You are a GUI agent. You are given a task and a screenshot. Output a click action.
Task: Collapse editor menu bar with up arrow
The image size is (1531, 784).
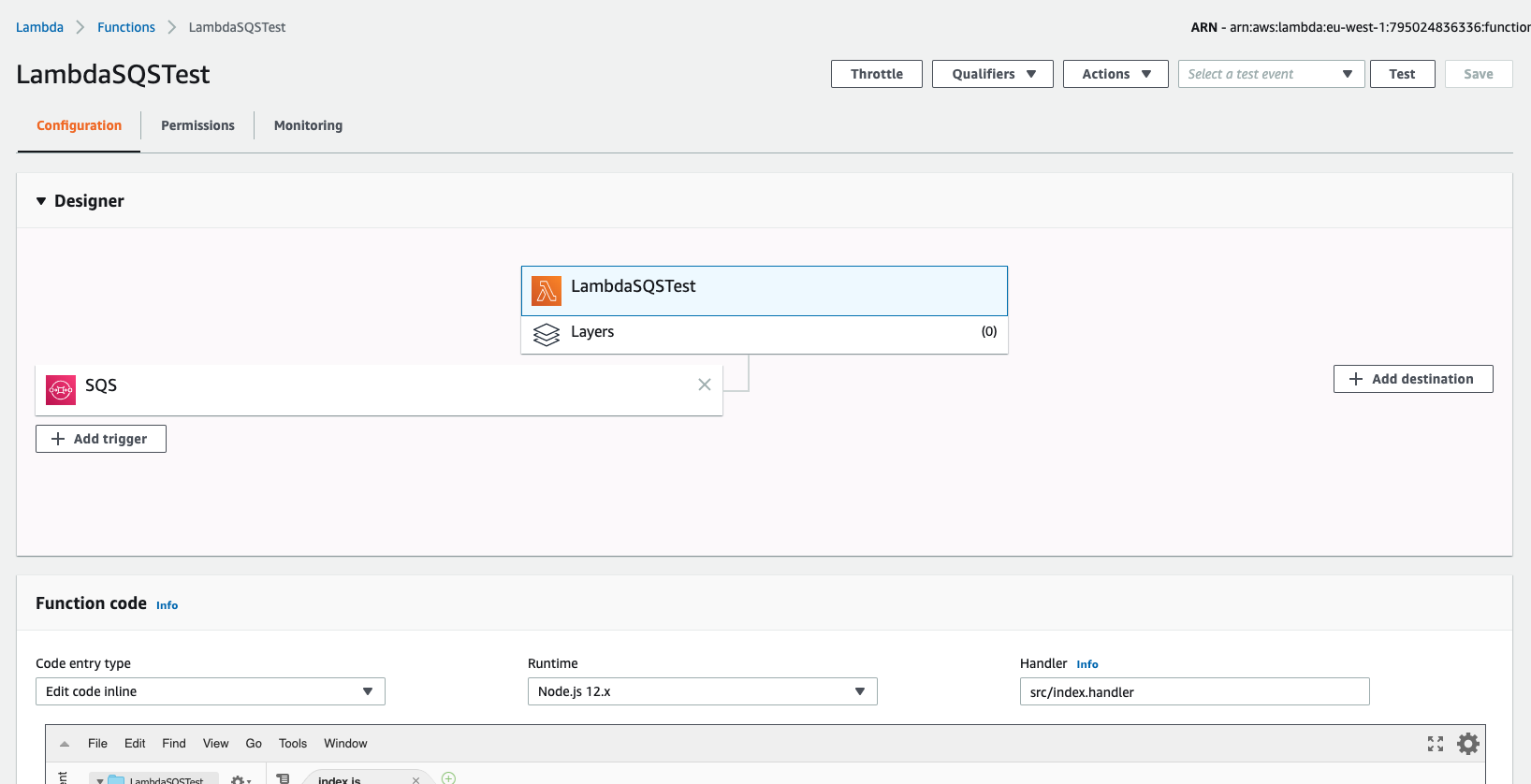pos(65,744)
